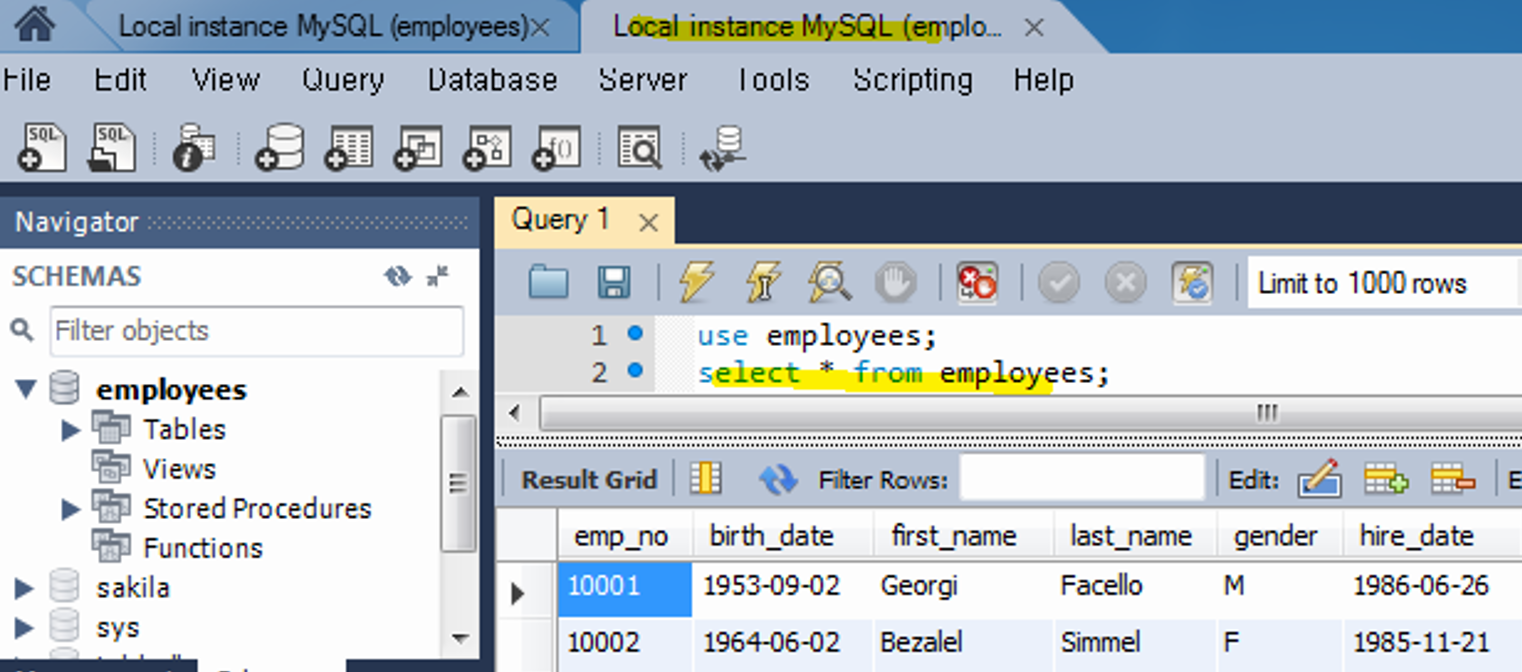Image resolution: width=1522 pixels, height=672 pixels.
Task: Open SQL script file icon
Action: point(111,147)
